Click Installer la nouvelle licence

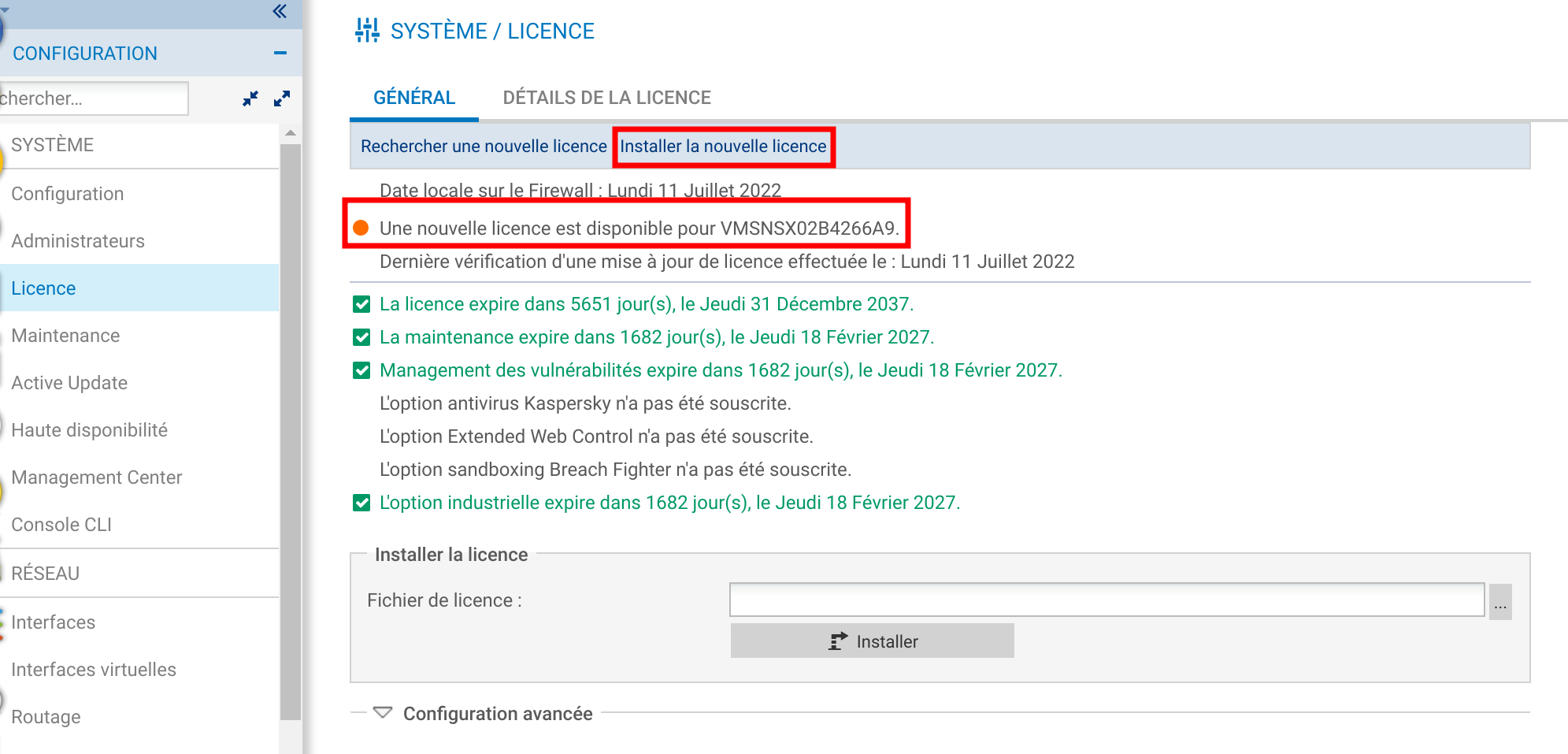(723, 147)
